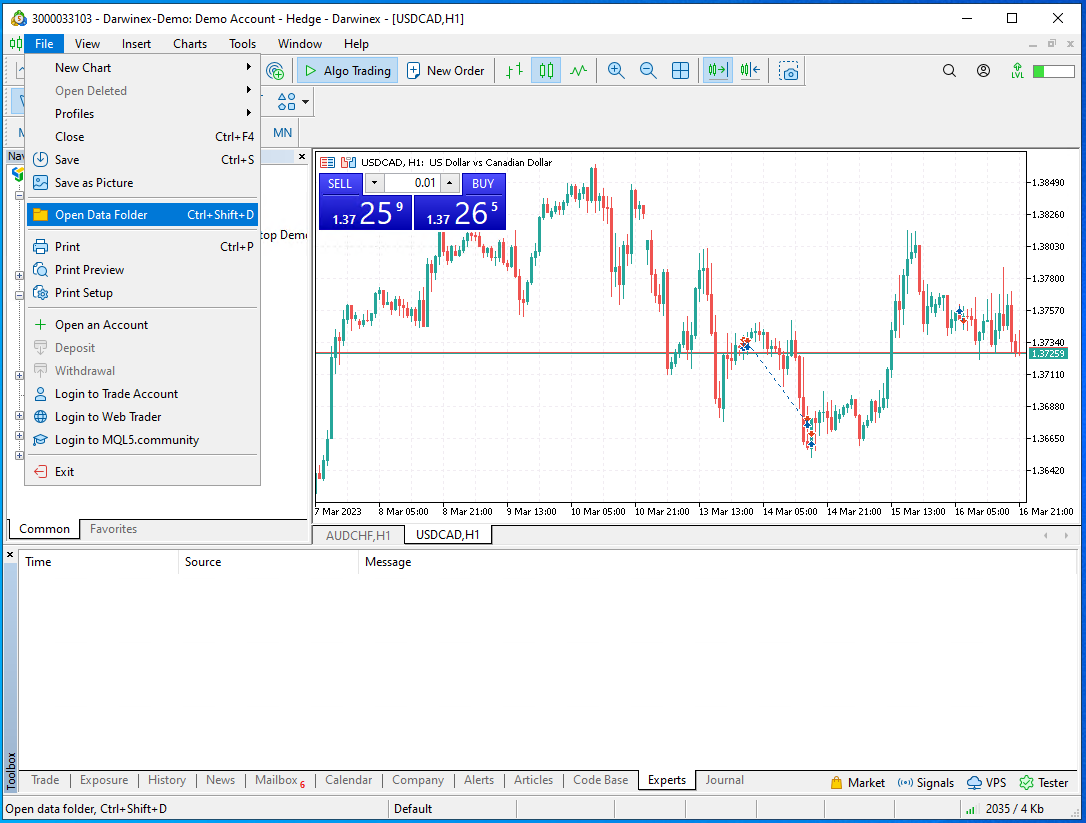Screen dimensions: 1086x823
Task: Open the VPS cloud icon
Action: [974, 783]
